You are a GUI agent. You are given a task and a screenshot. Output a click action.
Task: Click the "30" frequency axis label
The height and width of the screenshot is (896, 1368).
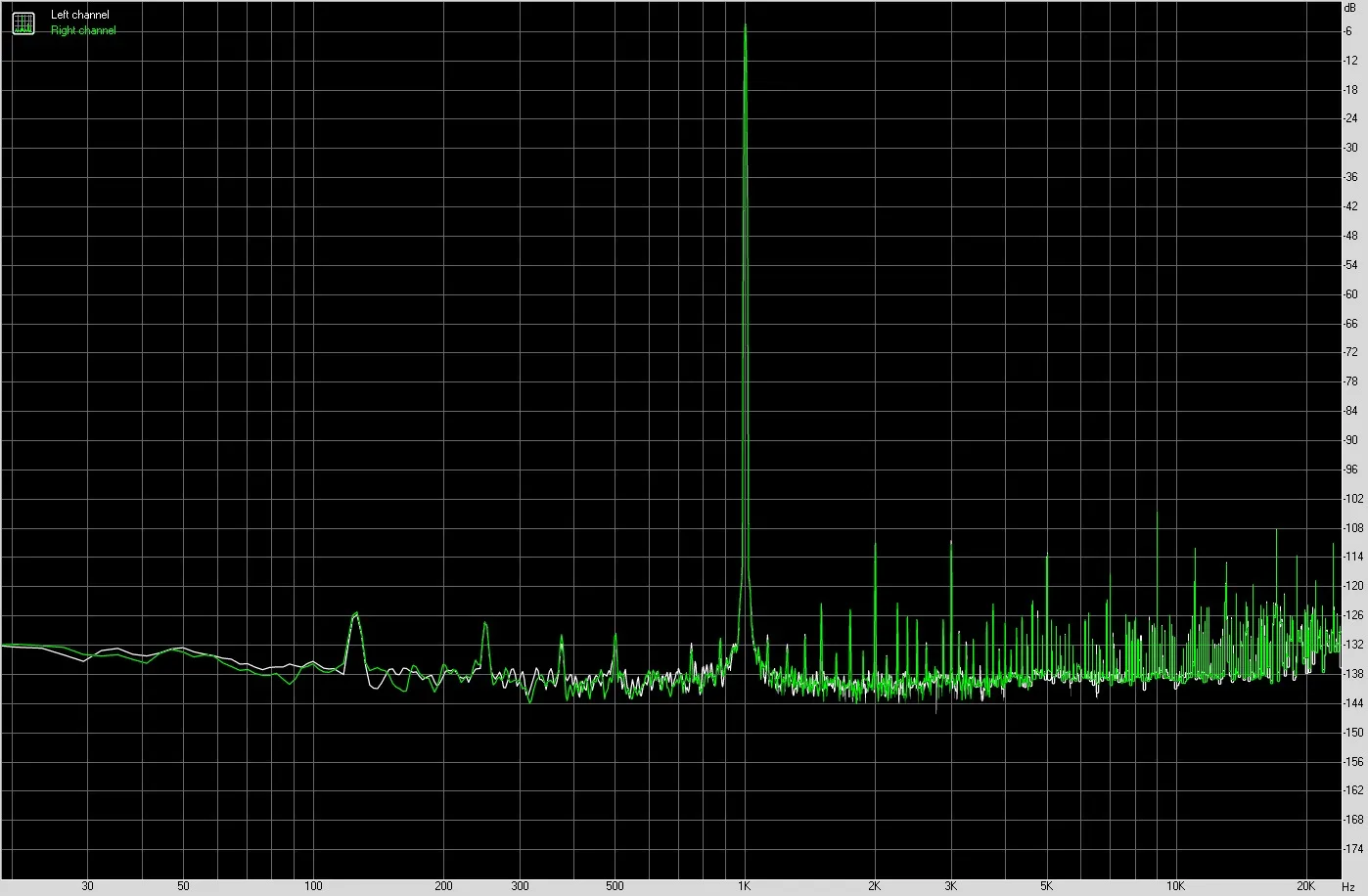88,886
